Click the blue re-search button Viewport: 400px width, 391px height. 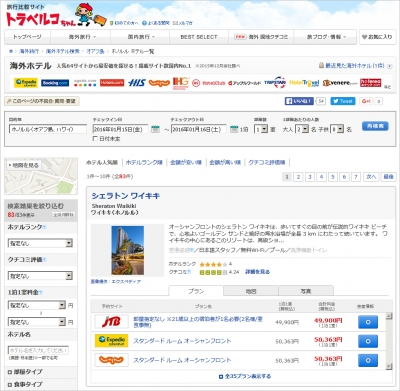[x=375, y=126]
